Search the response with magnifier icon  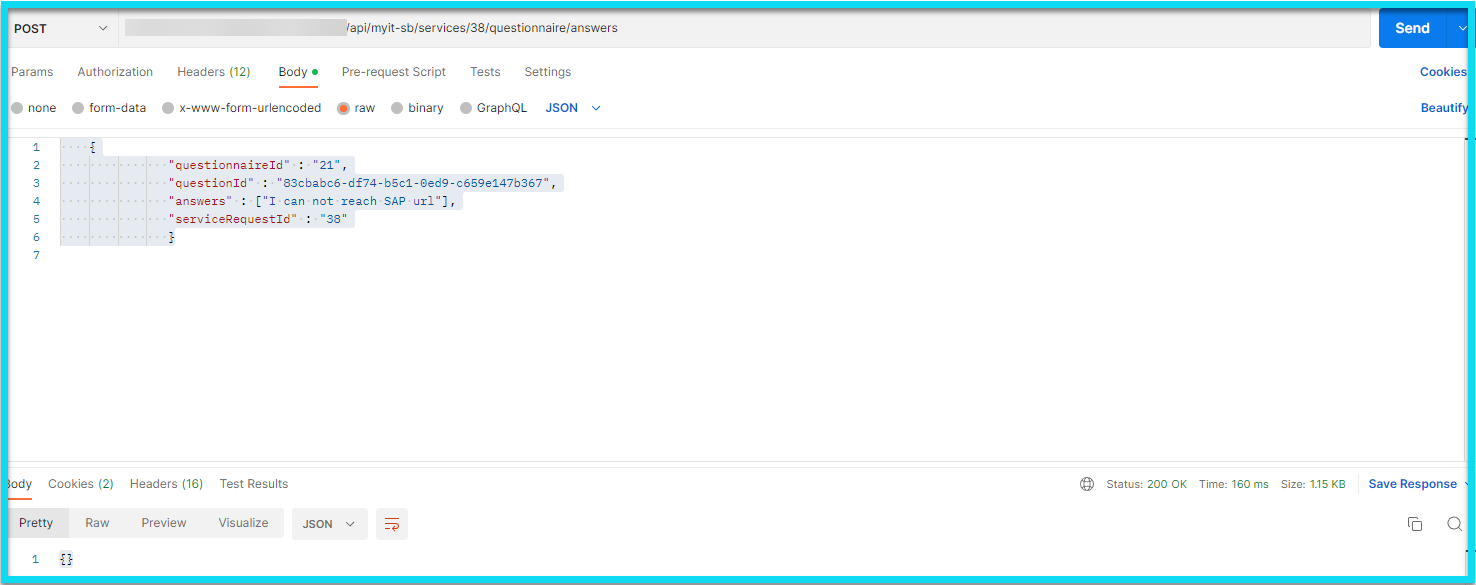1454,524
